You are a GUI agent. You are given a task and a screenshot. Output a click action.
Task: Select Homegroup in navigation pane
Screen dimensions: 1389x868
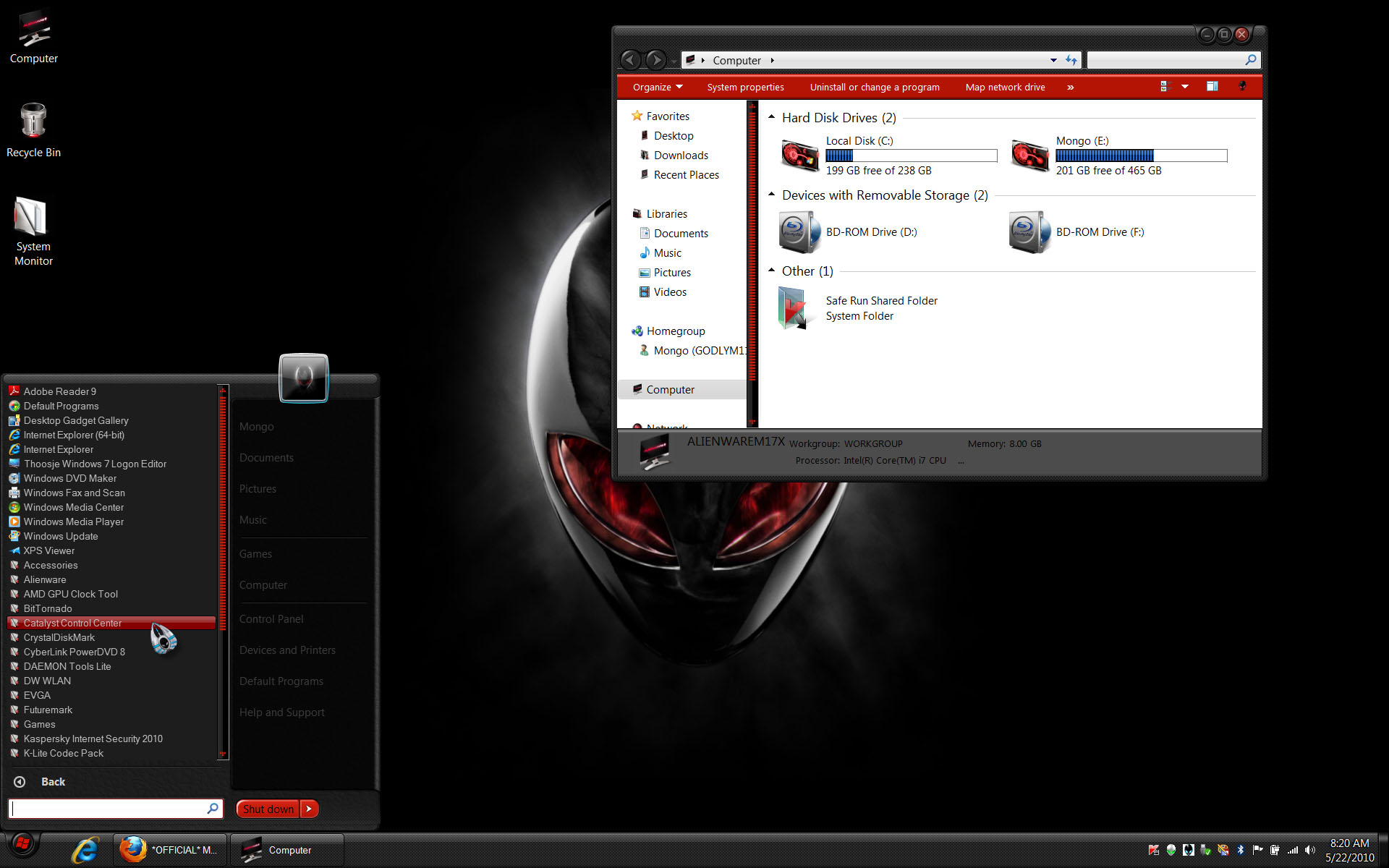[676, 331]
